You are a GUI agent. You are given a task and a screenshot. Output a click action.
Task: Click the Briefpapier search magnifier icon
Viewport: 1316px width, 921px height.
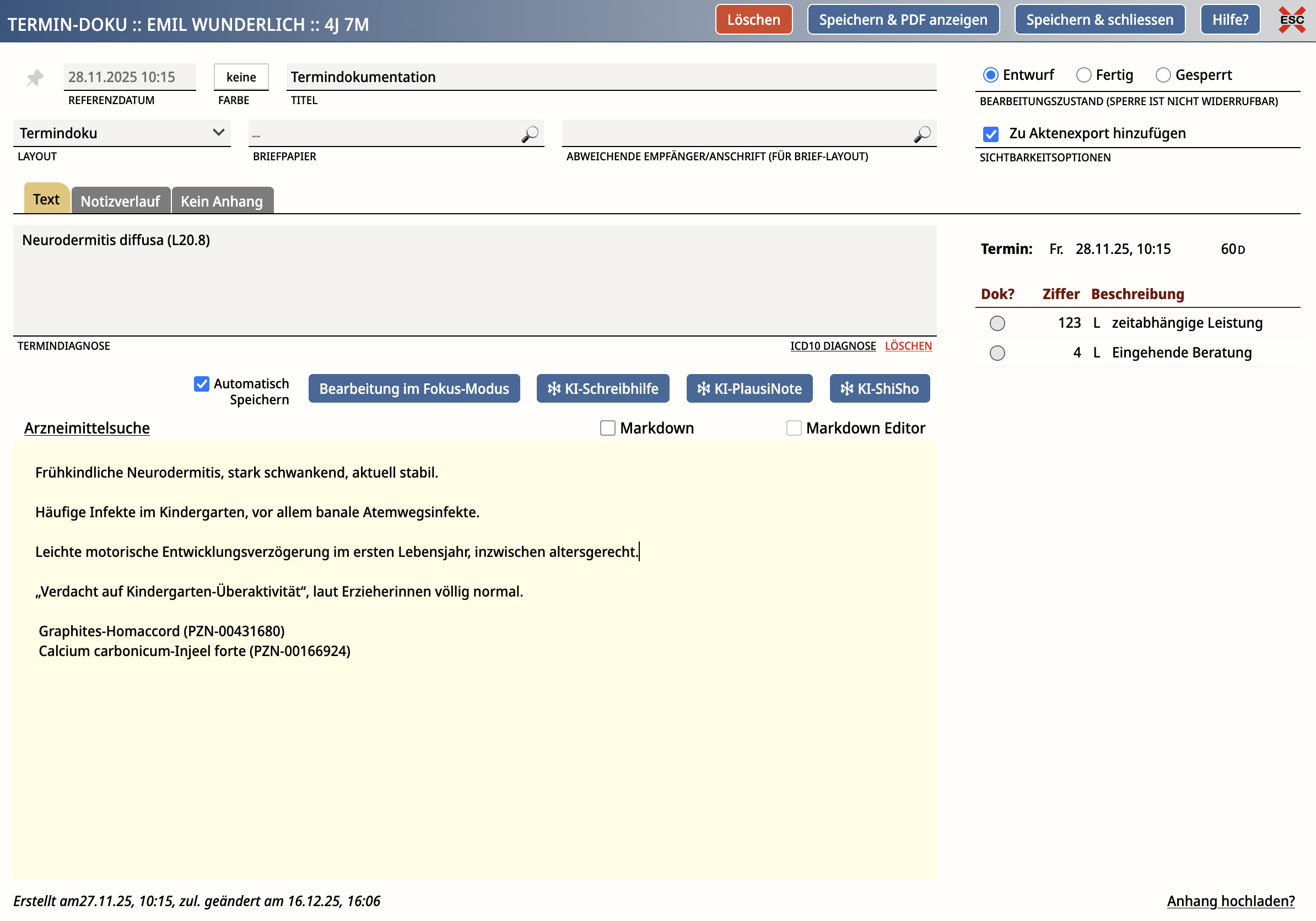(x=529, y=134)
